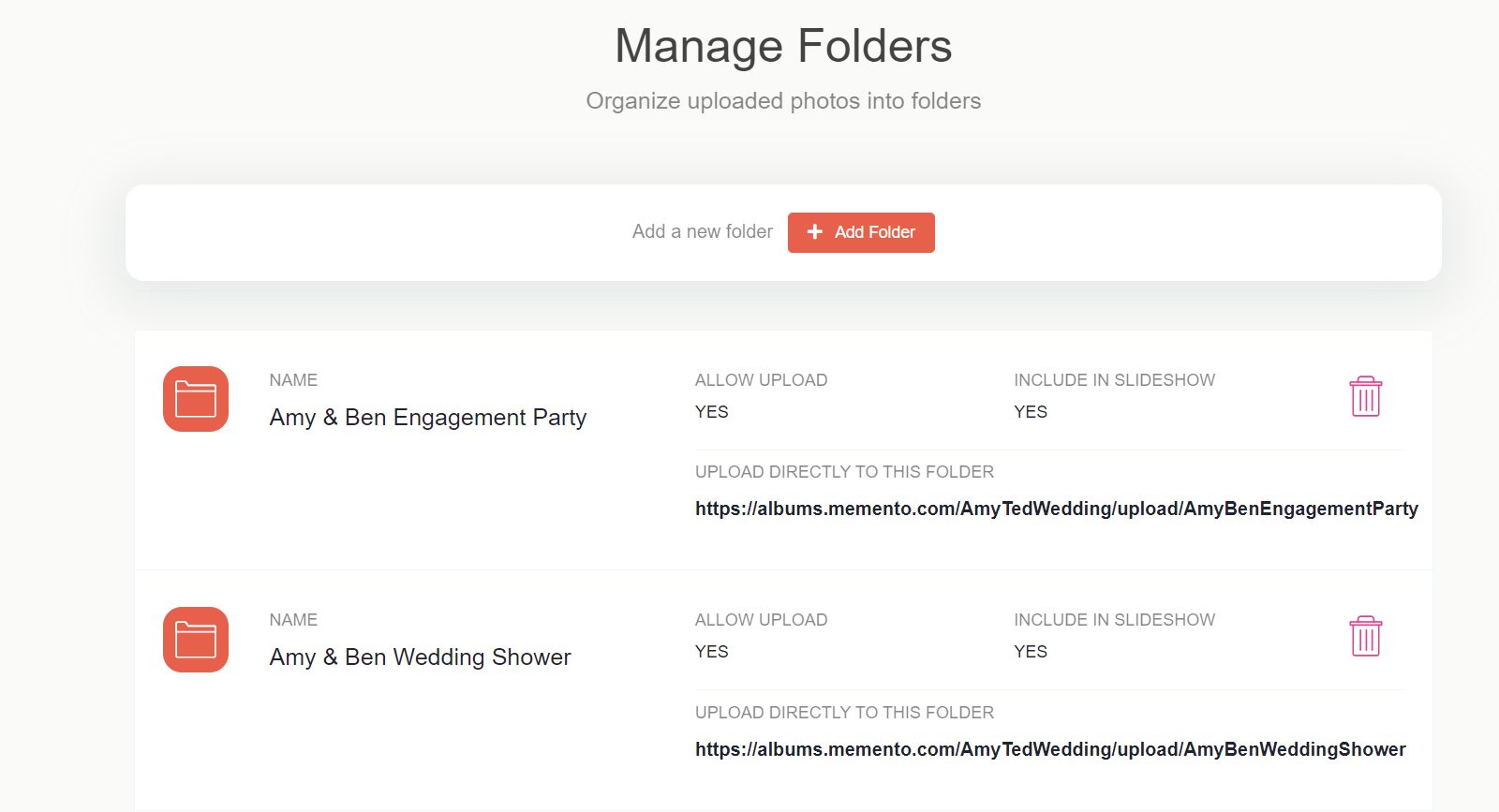The width and height of the screenshot is (1499, 812).
Task: Open the Engagement Party folder icon
Action: click(196, 399)
